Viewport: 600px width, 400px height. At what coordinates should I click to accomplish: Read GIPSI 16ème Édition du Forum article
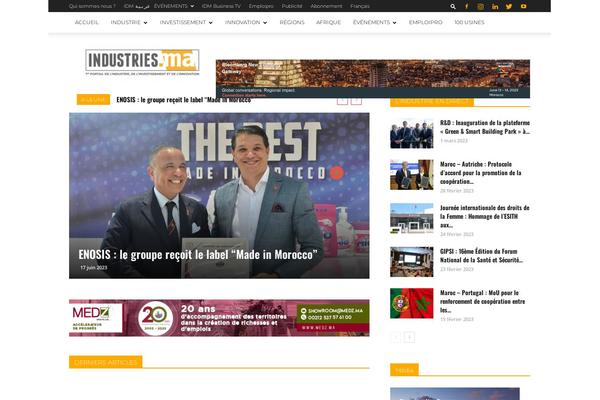click(x=481, y=255)
